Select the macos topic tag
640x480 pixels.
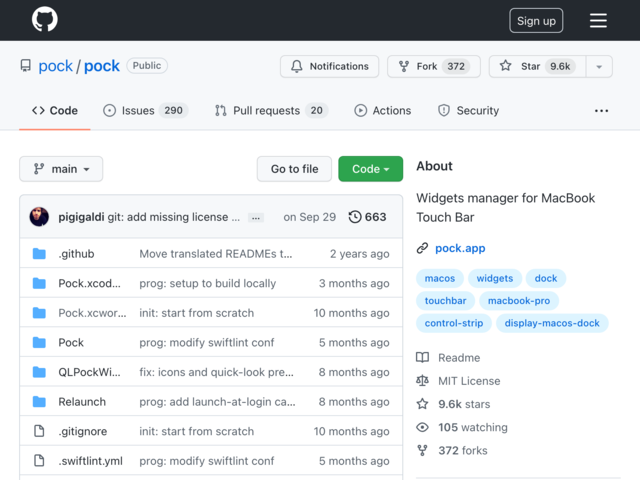tap(440, 278)
